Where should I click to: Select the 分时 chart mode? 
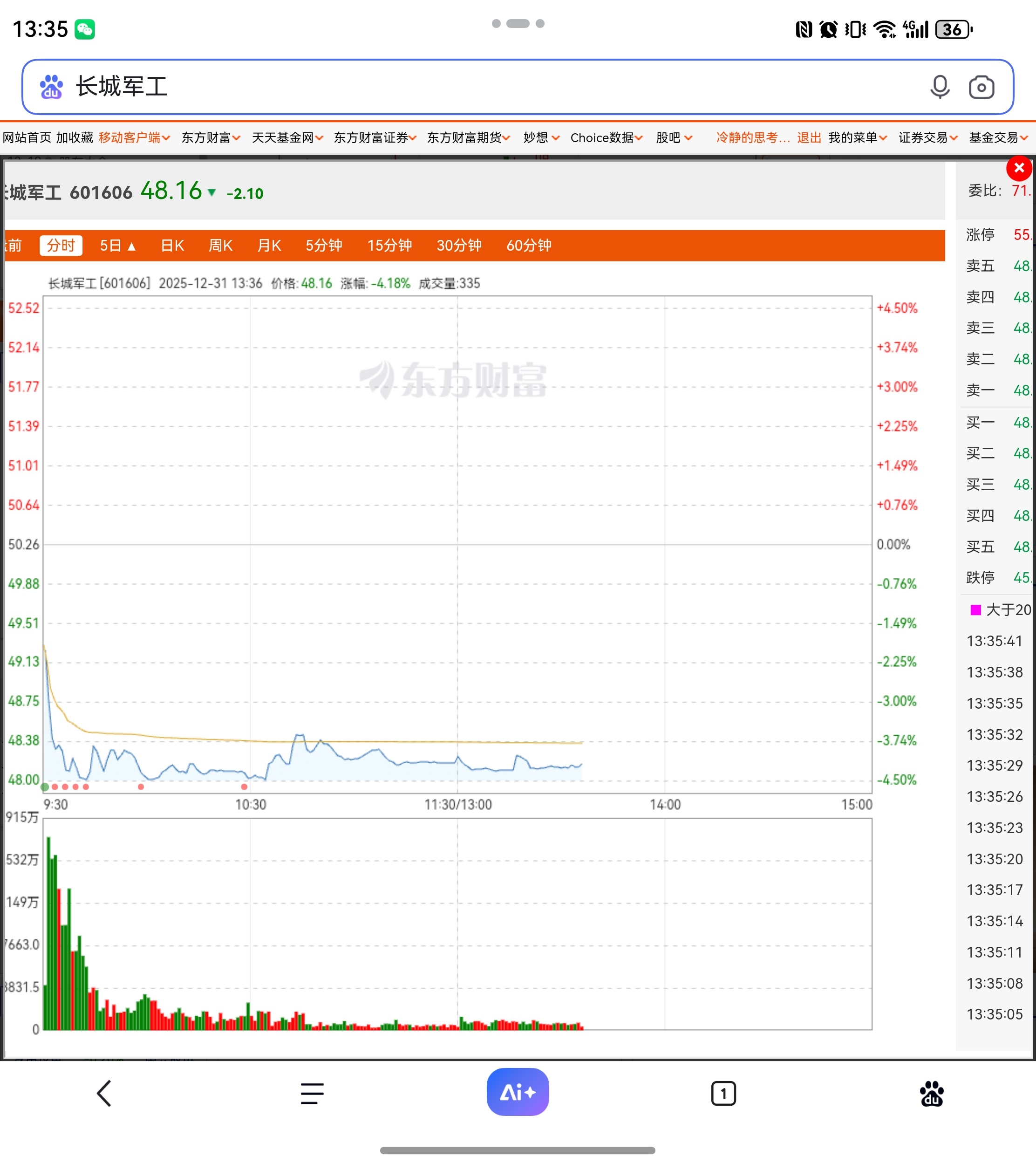(x=61, y=246)
